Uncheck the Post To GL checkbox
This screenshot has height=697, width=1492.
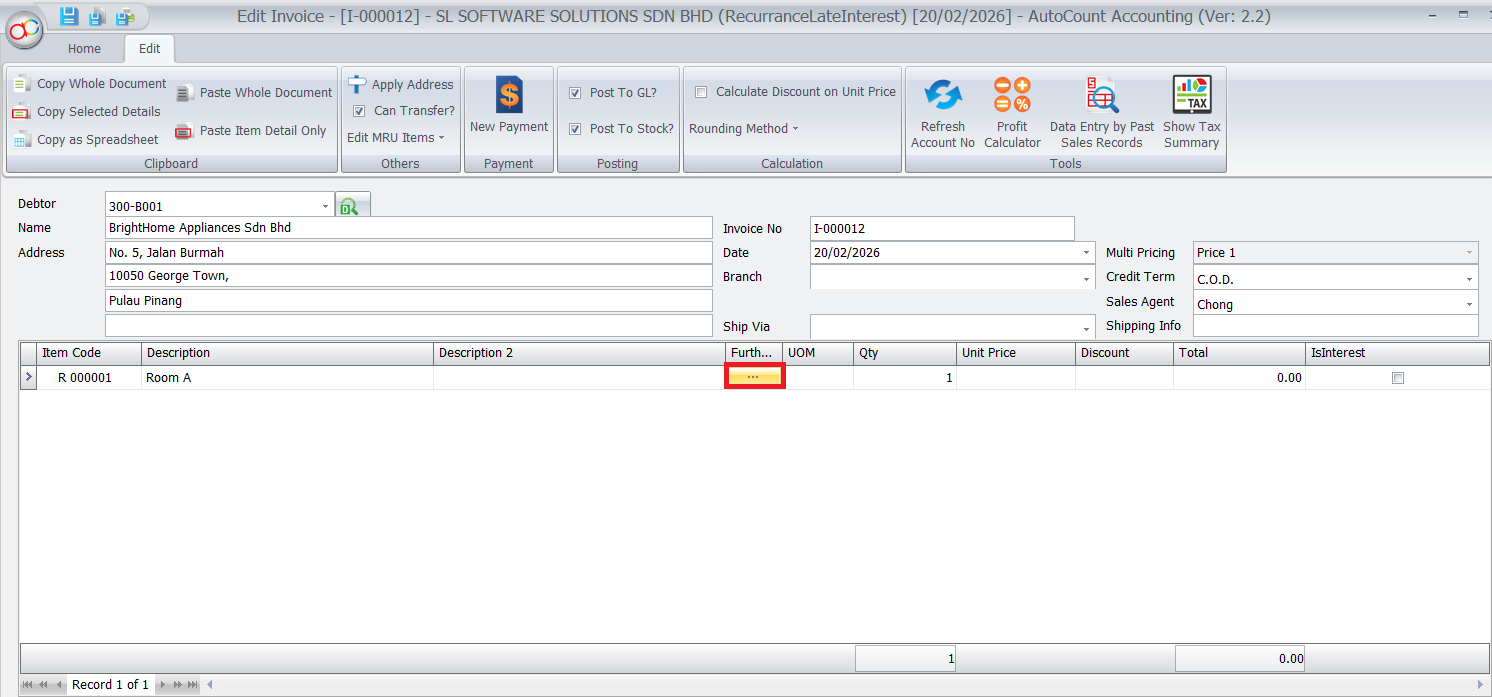575,93
